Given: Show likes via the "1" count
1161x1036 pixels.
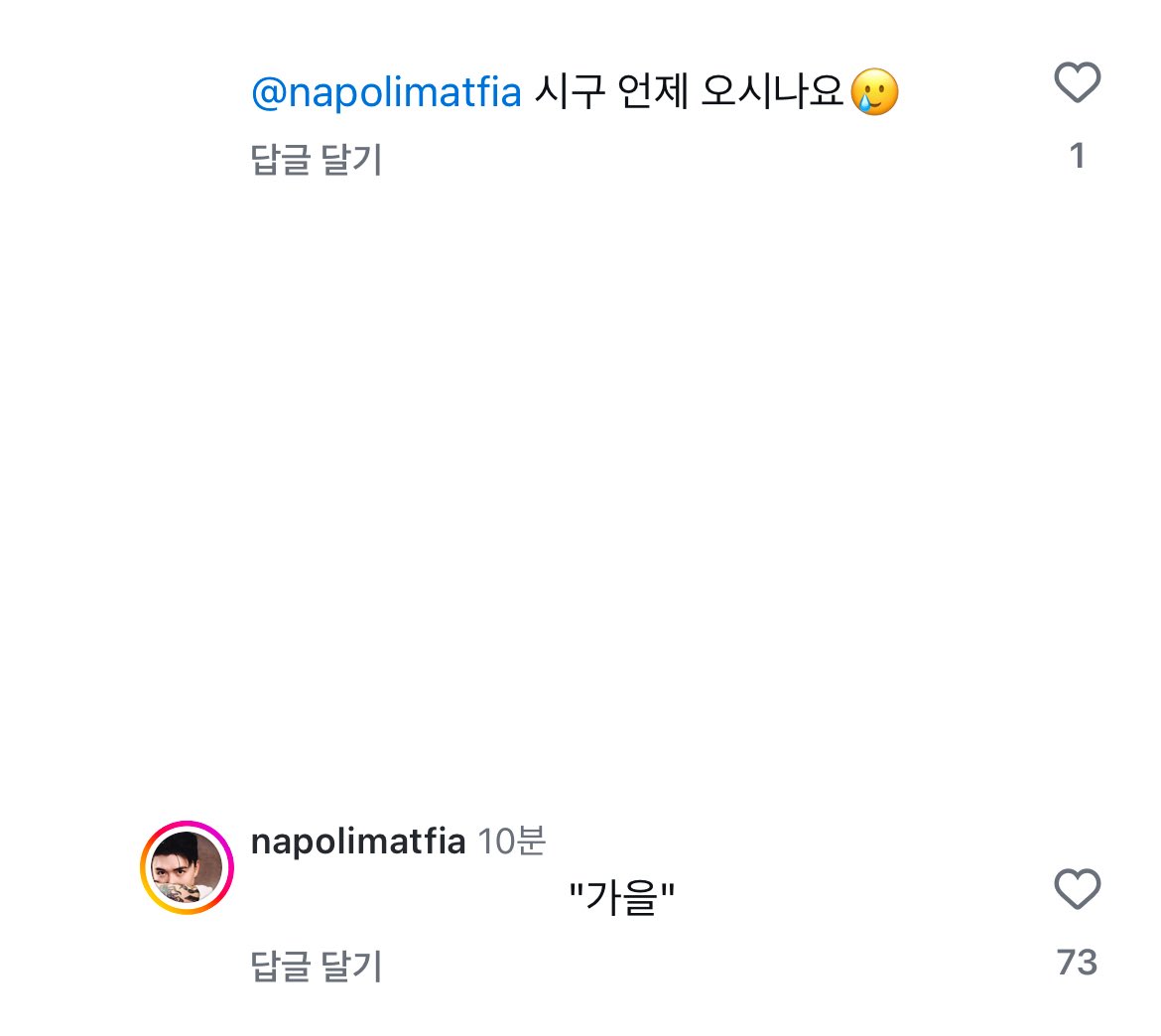Looking at the screenshot, I should coord(1078,157).
